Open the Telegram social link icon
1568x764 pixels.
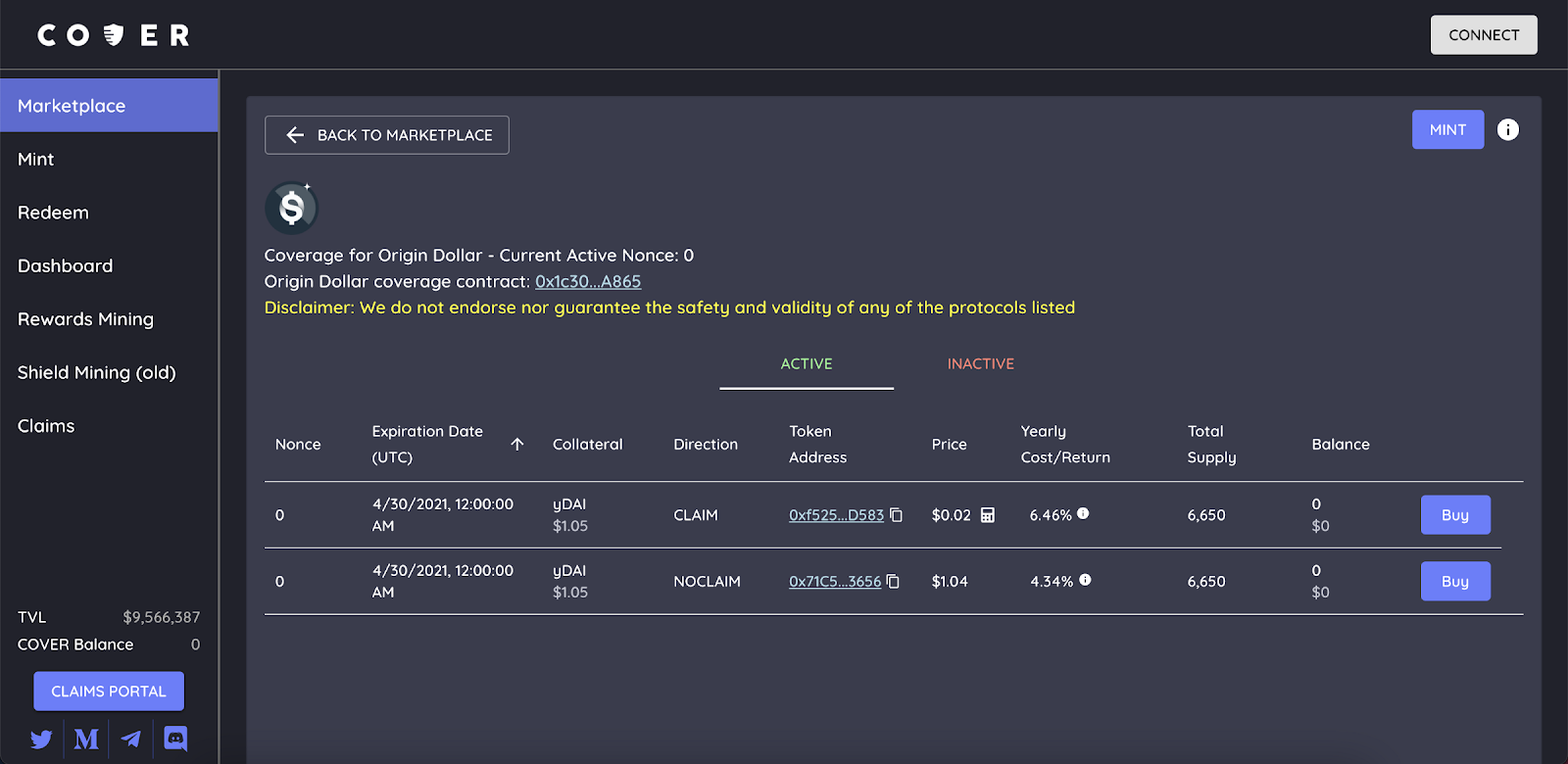pyautogui.click(x=131, y=739)
